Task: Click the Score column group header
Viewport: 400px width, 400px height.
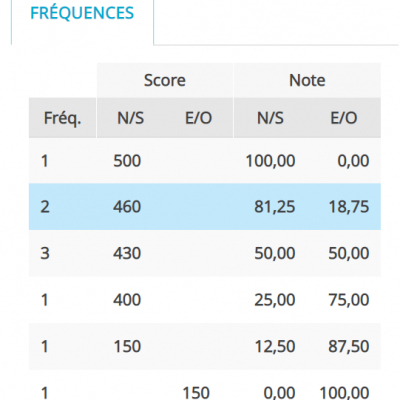Action: pos(165,80)
